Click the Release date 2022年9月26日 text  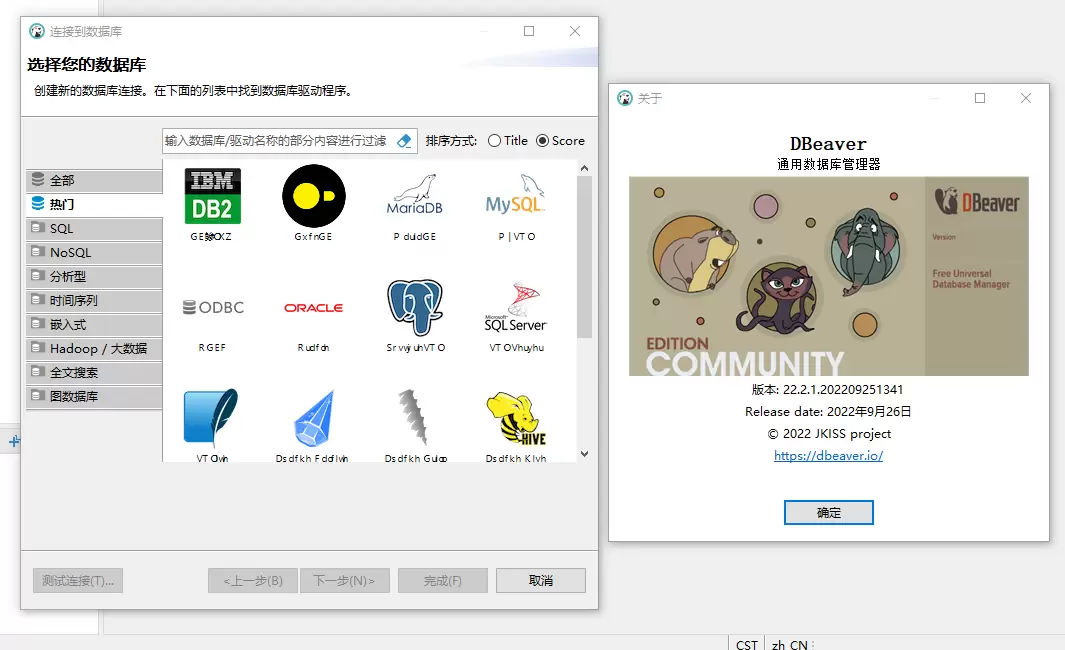tap(828, 412)
